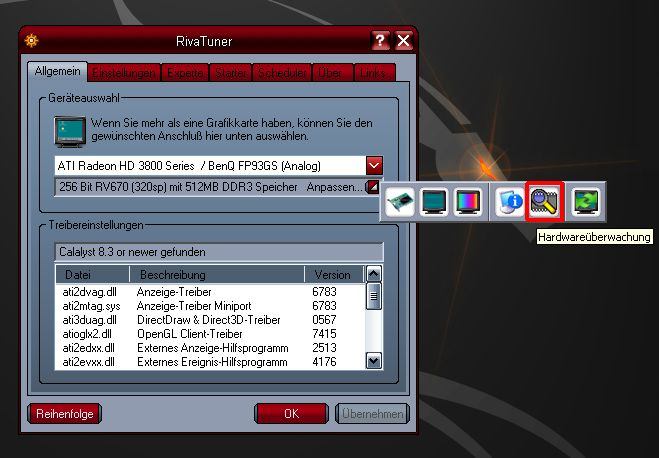Open the blue info report icon
This screenshot has height=458, width=659.
(x=510, y=202)
